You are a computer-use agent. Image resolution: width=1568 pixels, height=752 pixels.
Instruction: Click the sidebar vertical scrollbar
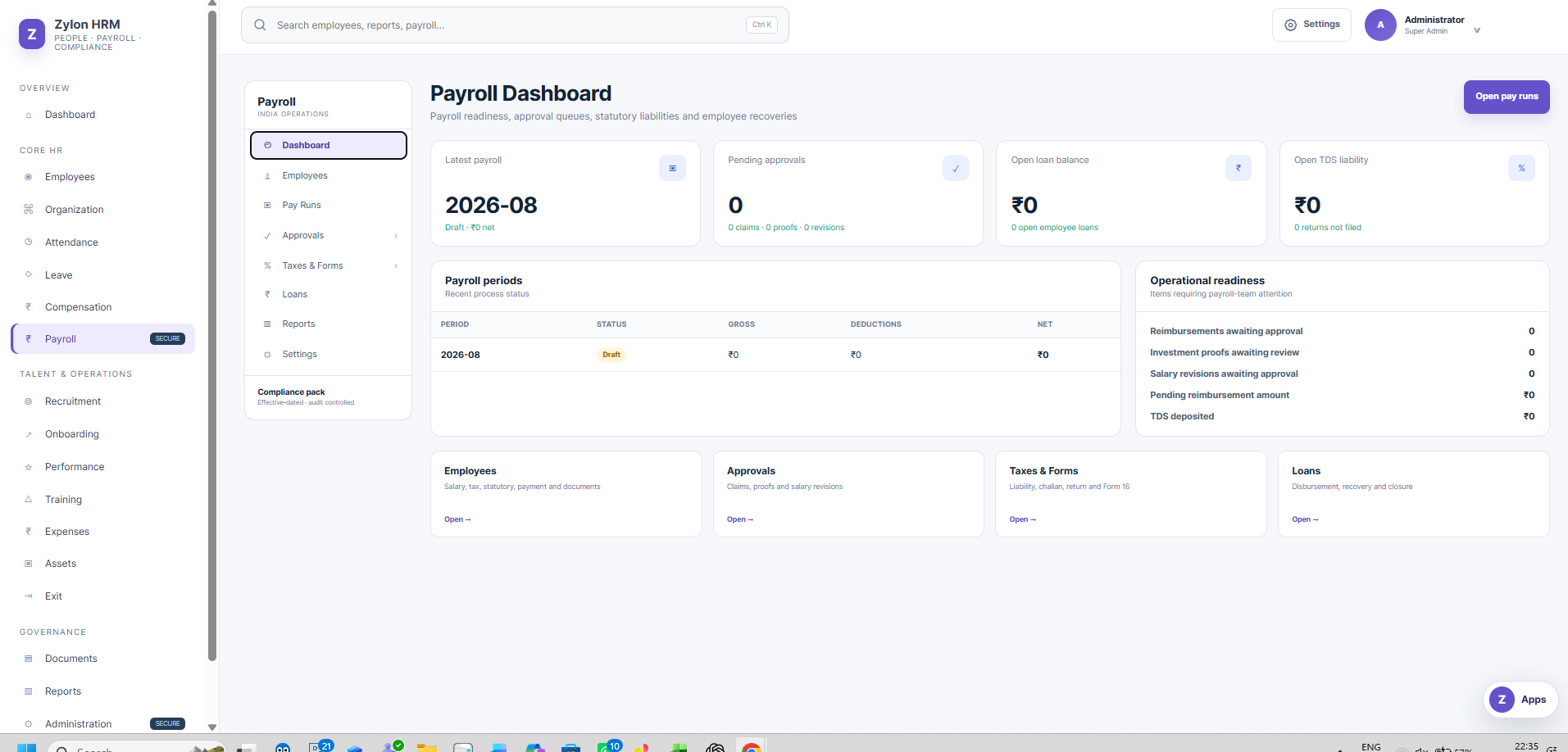point(212,336)
